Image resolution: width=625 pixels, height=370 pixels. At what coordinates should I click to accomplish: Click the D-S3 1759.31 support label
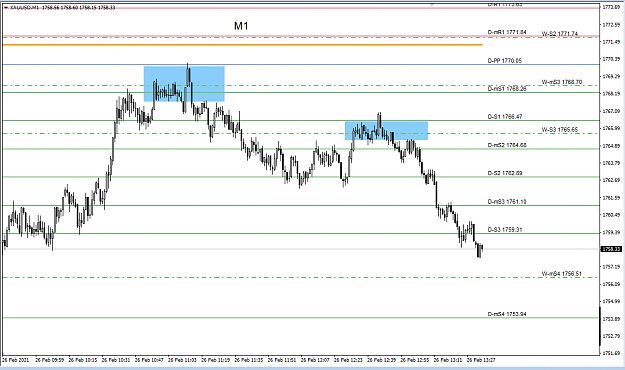(x=505, y=230)
